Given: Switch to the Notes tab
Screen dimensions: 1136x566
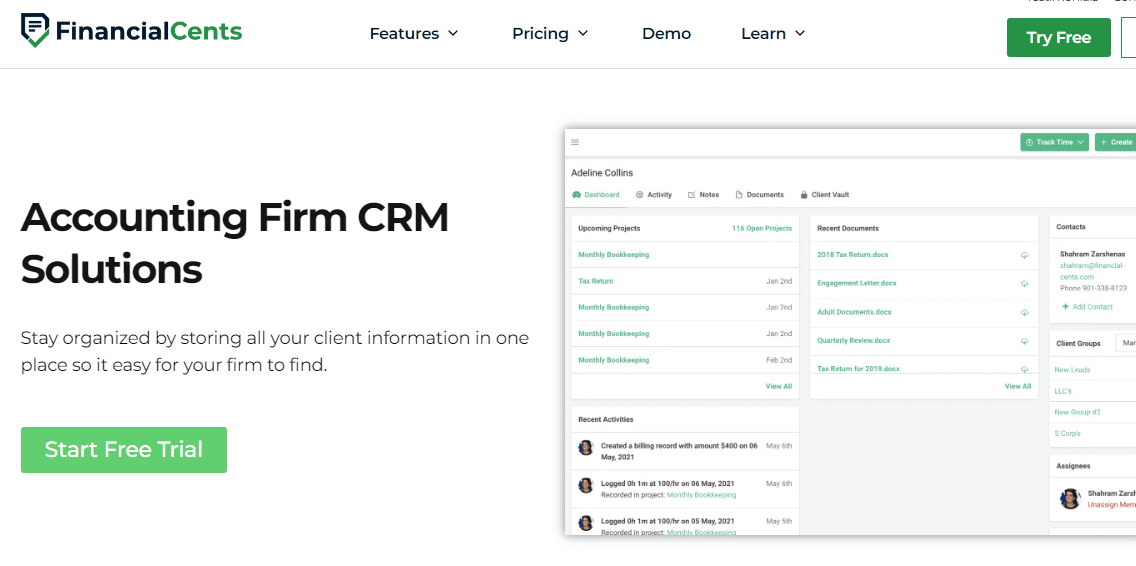Looking at the screenshot, I should point(703,195).
